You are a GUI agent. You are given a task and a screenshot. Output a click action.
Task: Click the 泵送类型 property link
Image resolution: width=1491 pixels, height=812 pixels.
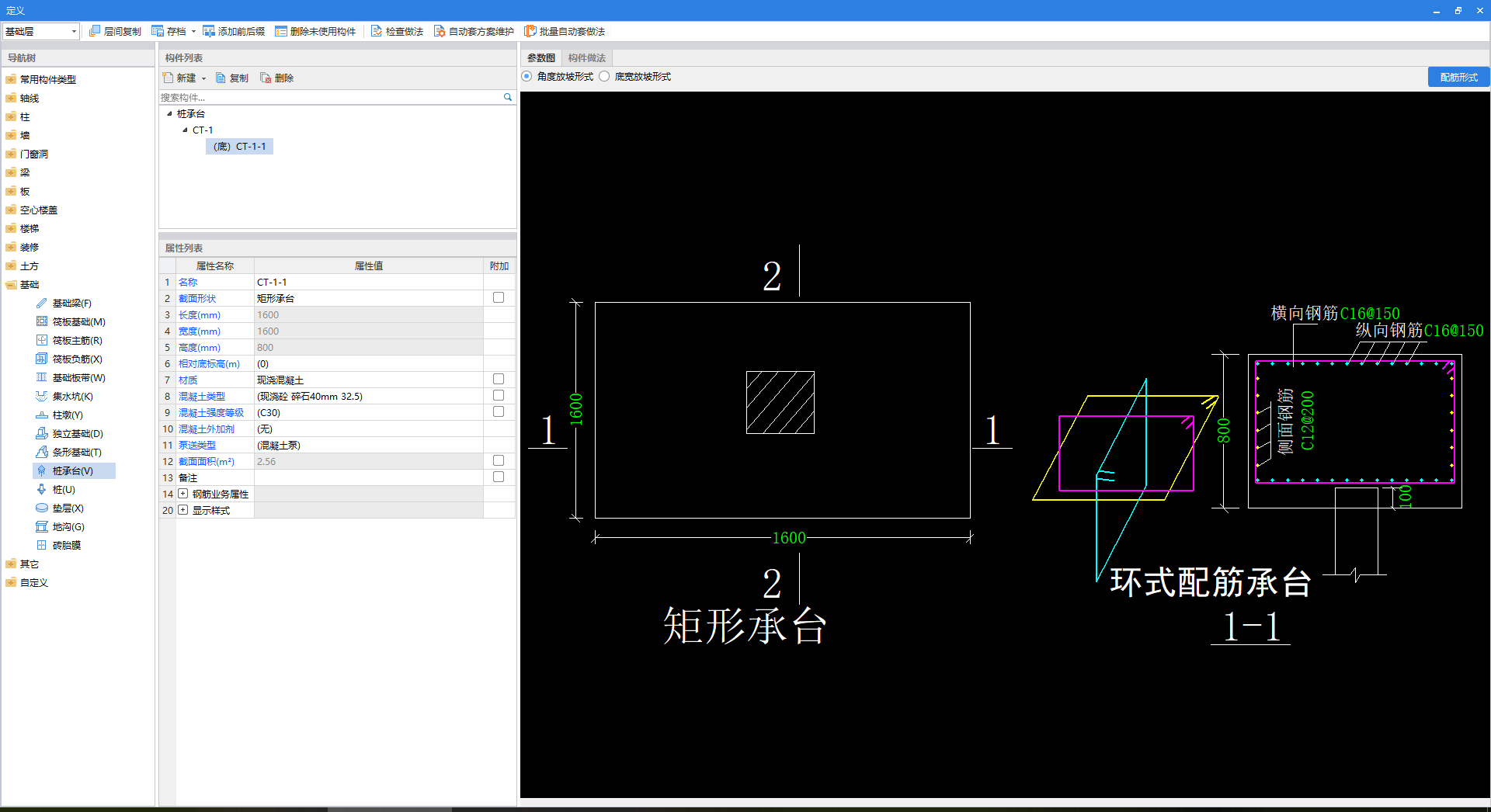tap(197, 446)
